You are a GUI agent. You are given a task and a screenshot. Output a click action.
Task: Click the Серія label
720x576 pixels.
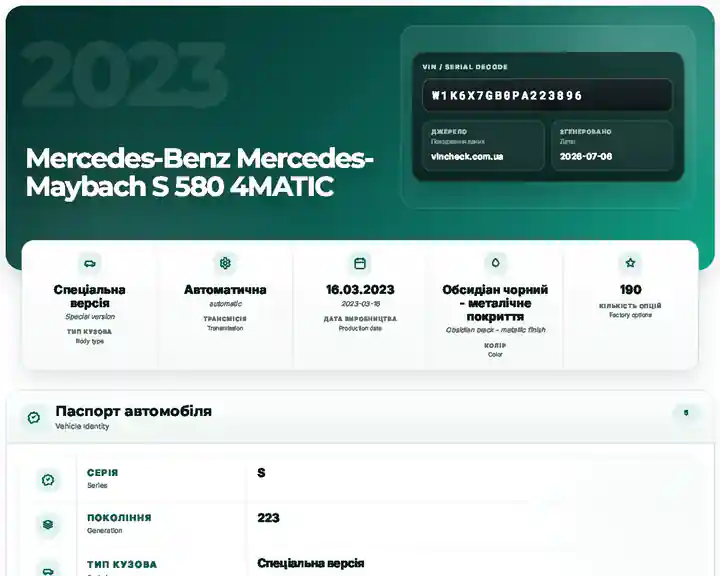pyautogui.click(x=102, y=473)
